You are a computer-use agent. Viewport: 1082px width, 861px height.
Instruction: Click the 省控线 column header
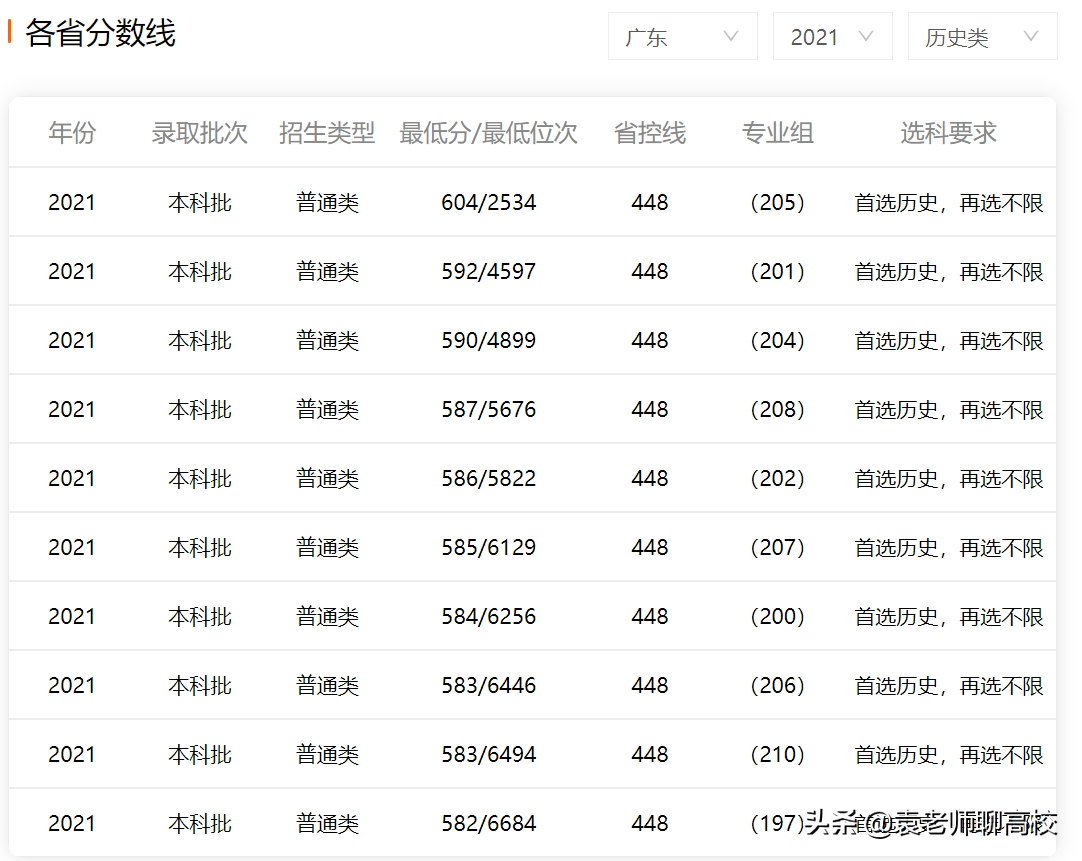click(650, 132)
